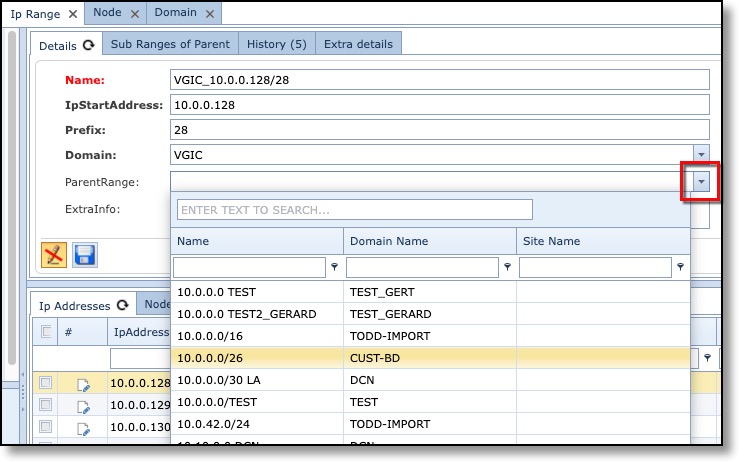This screenshot has height=462, width=739.
Task: Click the filter funnel icon under Domain Name column
Action: coord(507,267)
